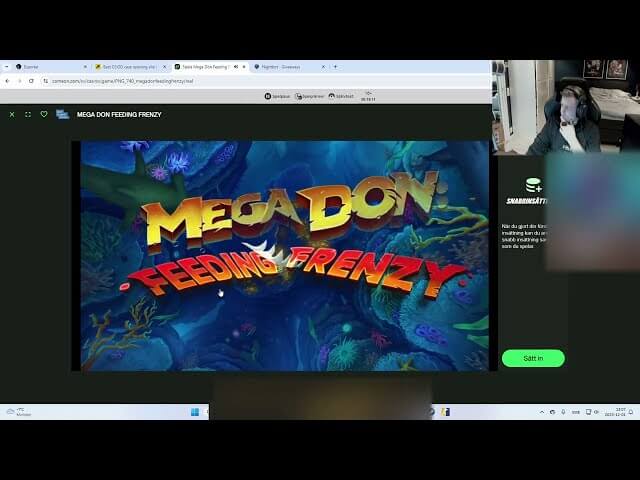640x480 pixels.
Task: Click the Snabbinsättning coins deposit icon
Action: [x=533, y=185]
